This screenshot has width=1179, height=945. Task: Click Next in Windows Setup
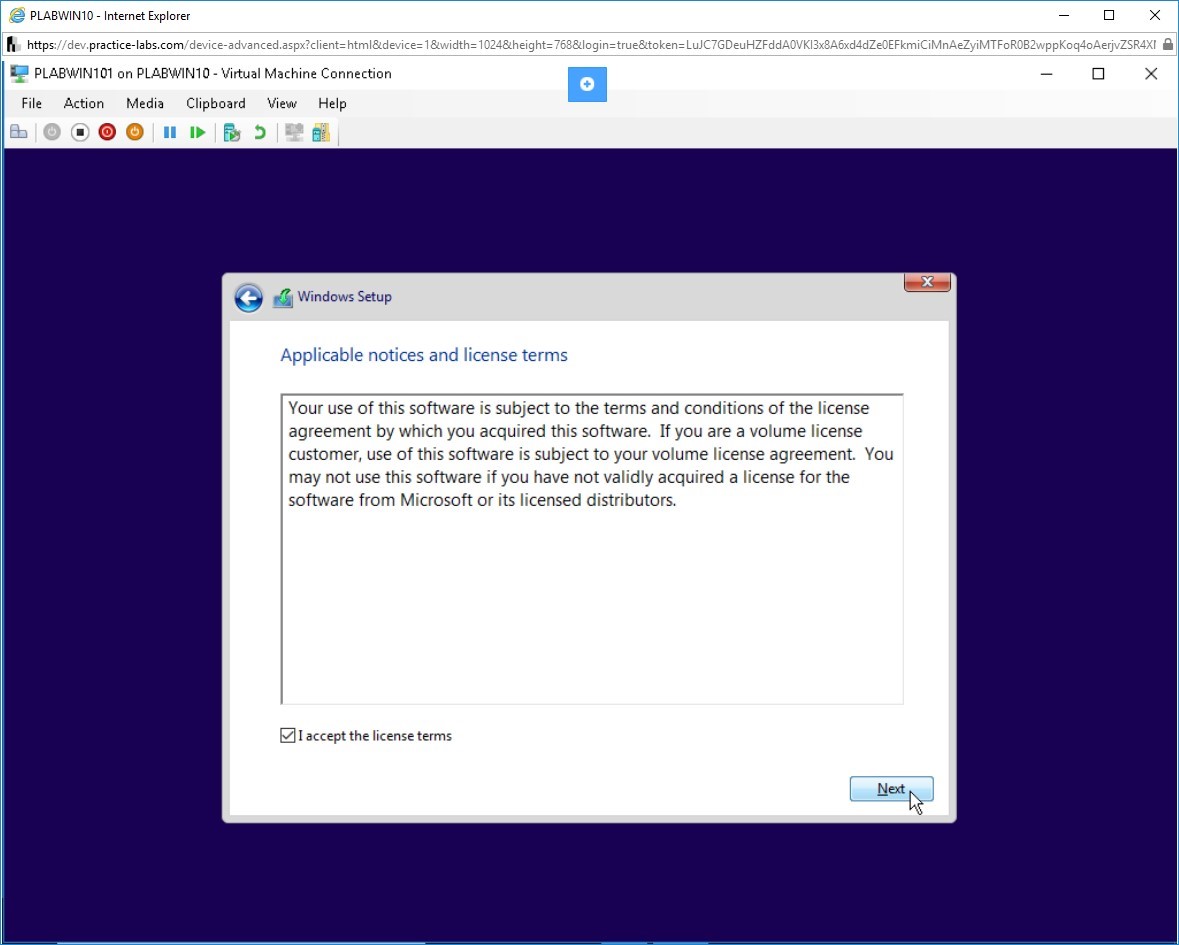891,789
